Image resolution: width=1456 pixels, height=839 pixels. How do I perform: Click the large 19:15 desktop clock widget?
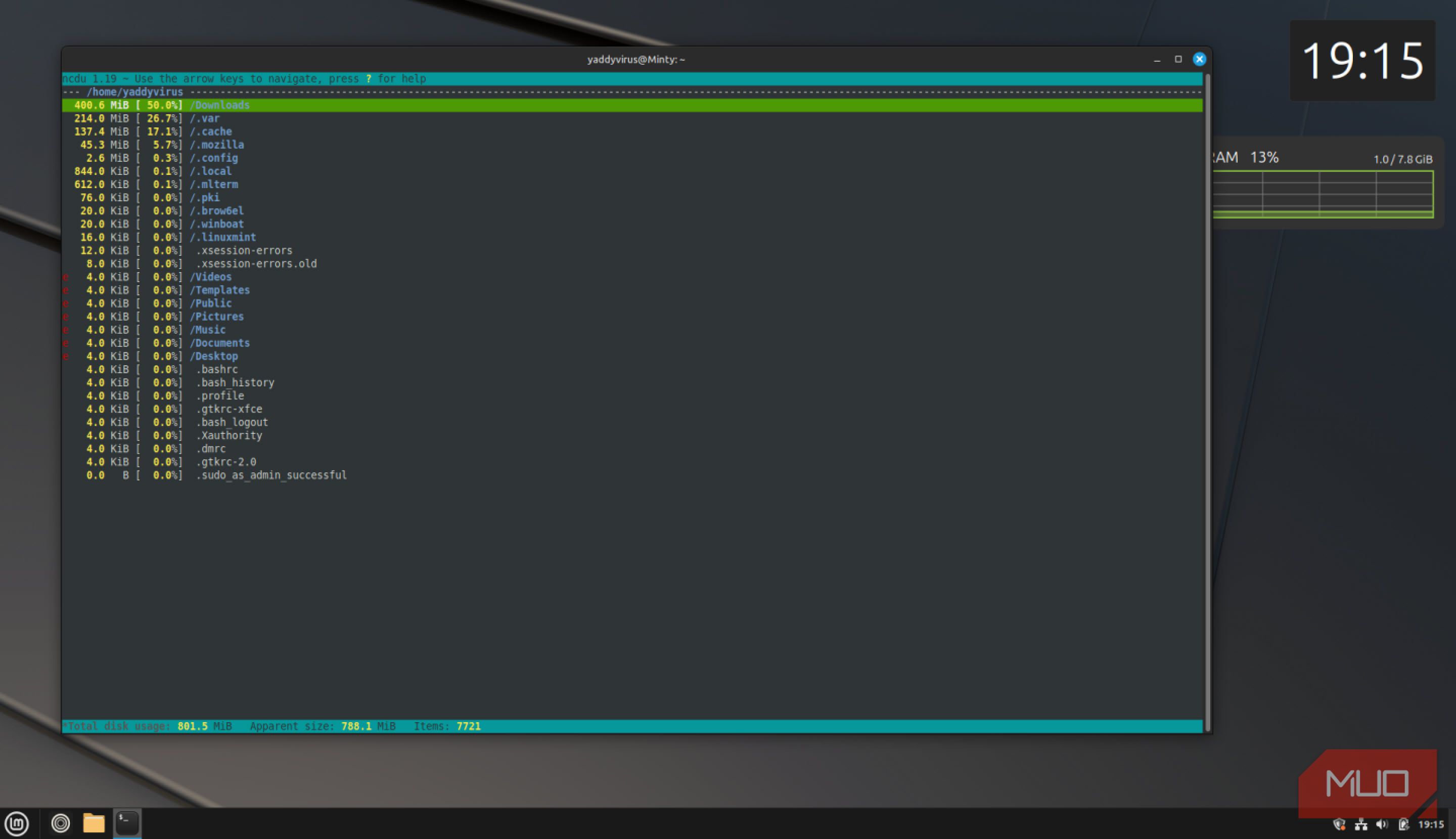(x=1362, y=61)
